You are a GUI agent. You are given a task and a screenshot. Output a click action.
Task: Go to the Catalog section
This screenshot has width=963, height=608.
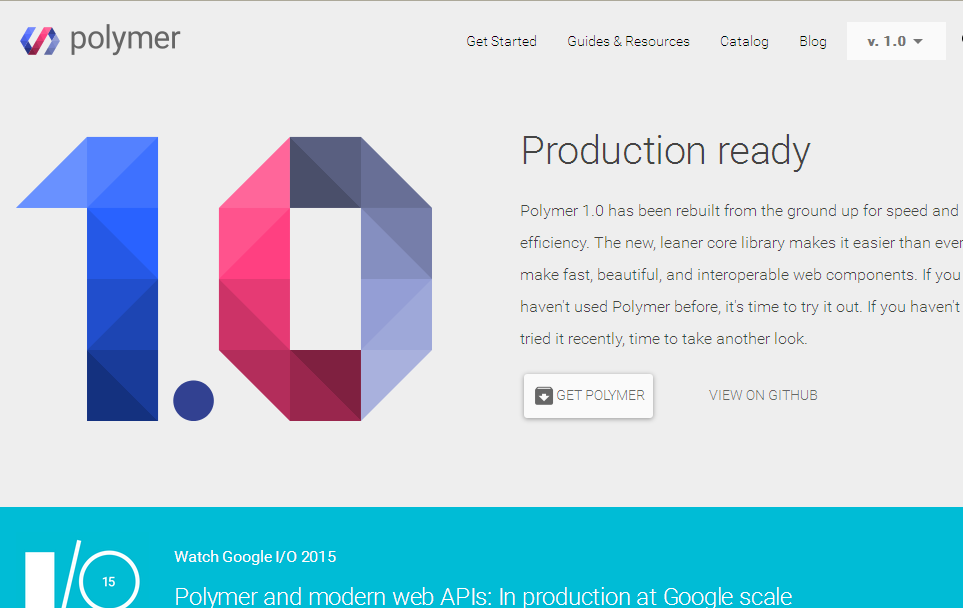(x=744, y=41)
